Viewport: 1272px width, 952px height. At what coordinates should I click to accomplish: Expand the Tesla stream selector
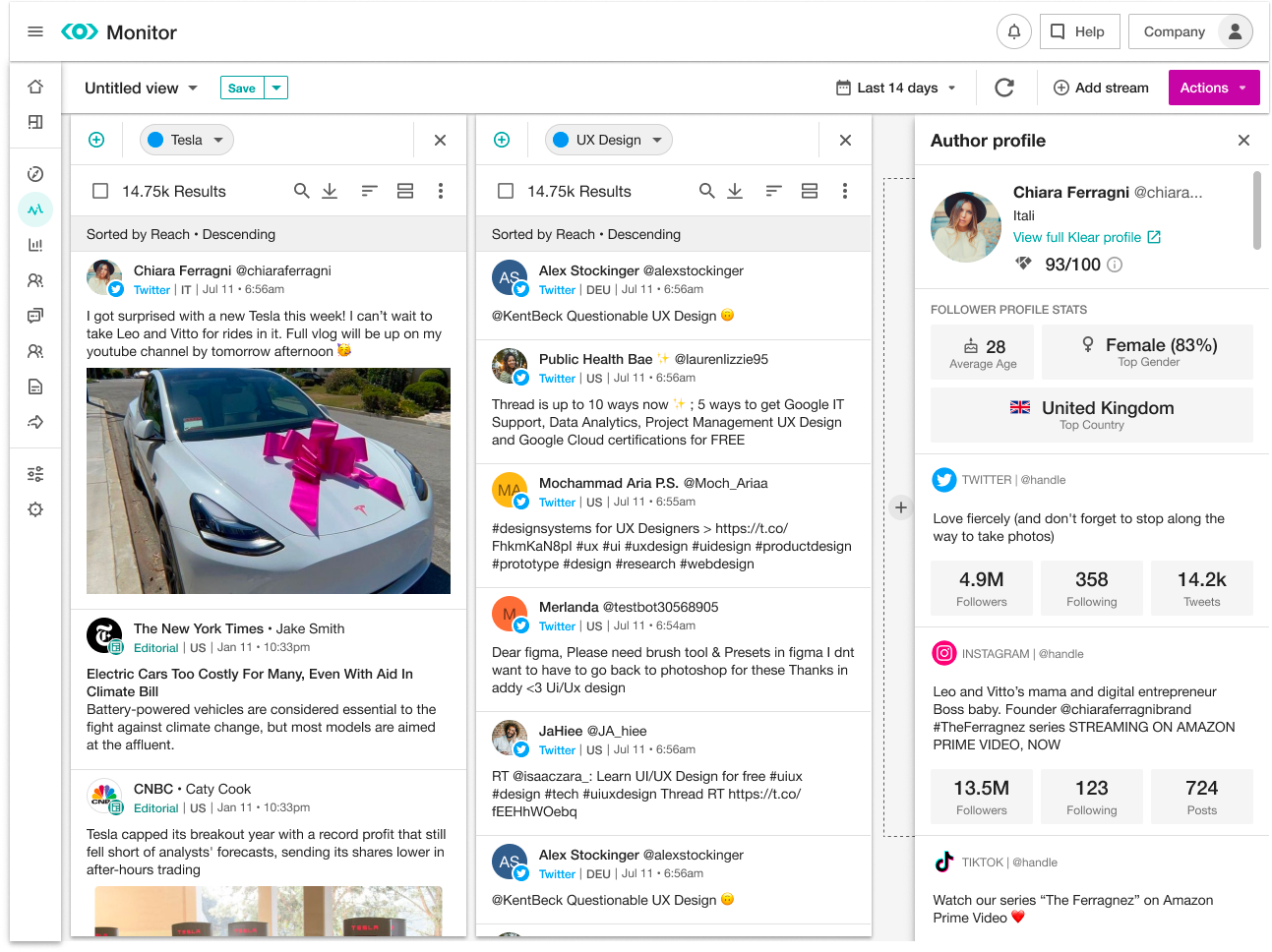187,140
